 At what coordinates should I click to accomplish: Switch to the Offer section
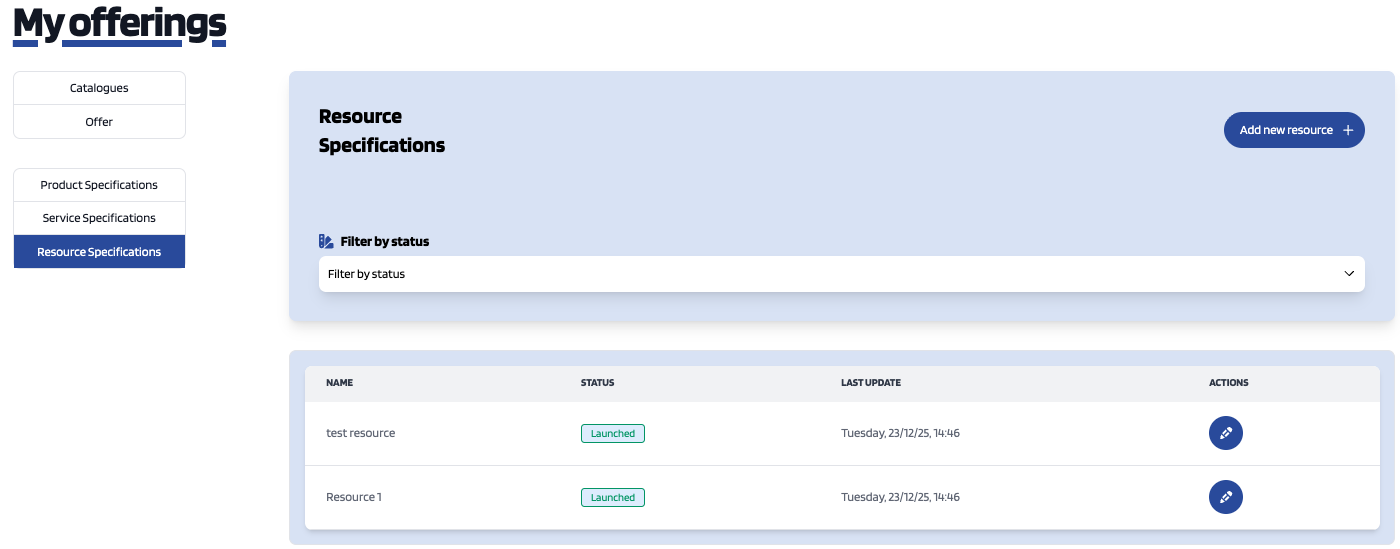pos(99,122)
